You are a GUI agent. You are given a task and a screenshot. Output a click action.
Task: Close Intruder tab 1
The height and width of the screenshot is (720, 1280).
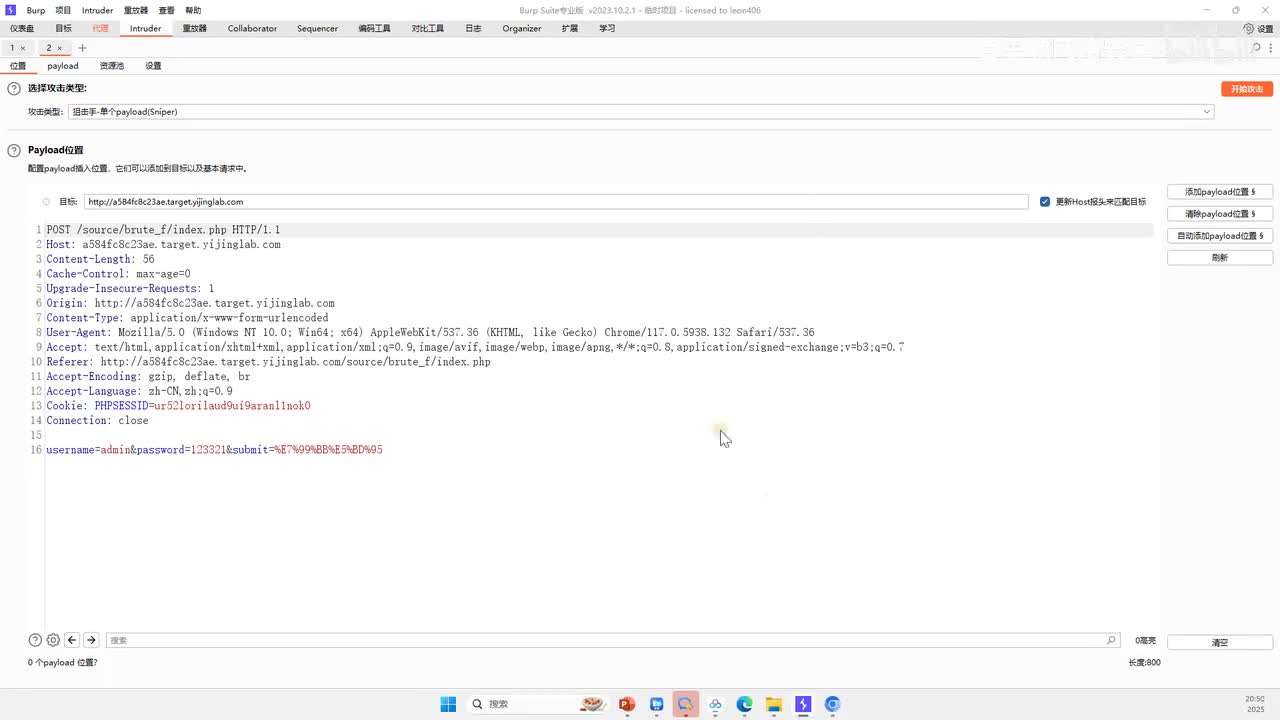click(23, 48)
